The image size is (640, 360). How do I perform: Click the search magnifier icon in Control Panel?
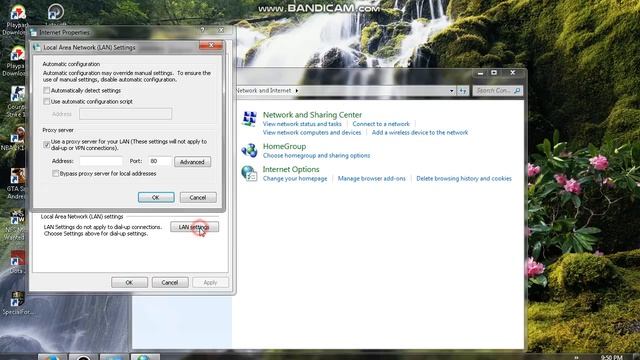517,91
